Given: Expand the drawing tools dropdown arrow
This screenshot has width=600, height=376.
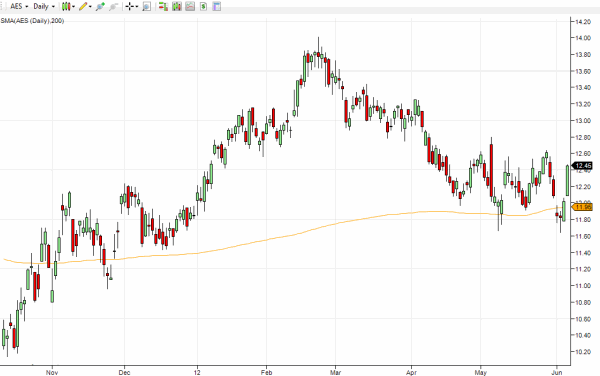Looking at the screenshot, I should click(x=90, y=7).
